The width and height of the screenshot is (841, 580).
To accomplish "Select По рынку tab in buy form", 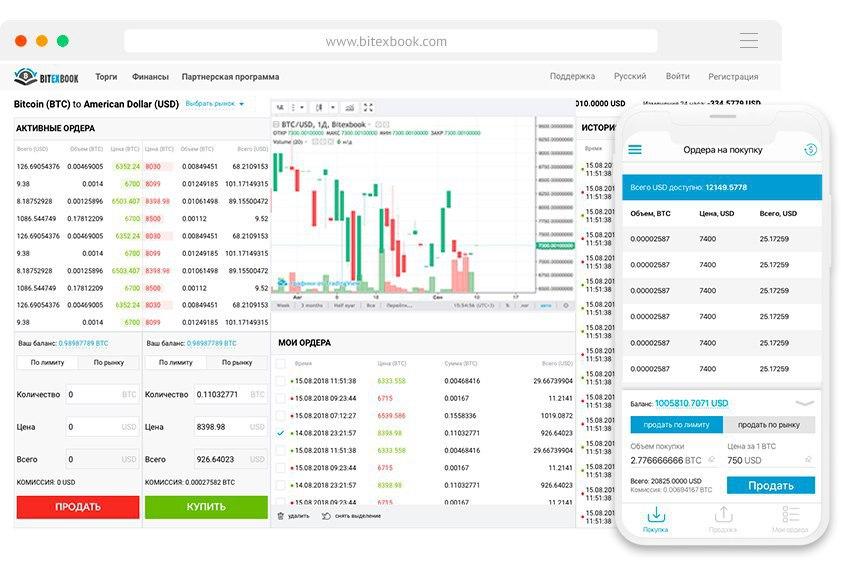I will tap(237, 363).
